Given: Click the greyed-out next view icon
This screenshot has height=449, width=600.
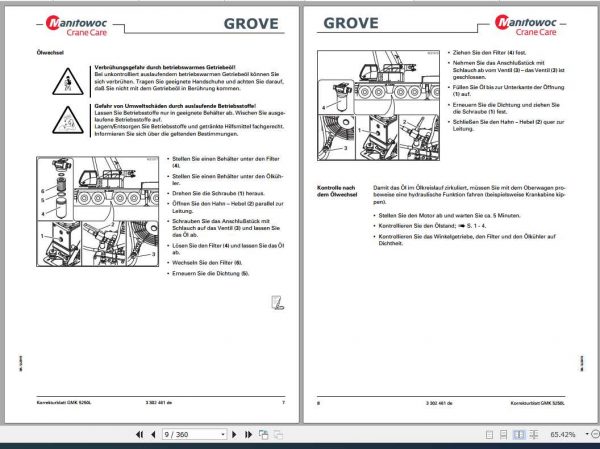Looking at the screenshot, I should tap(278, 434).
